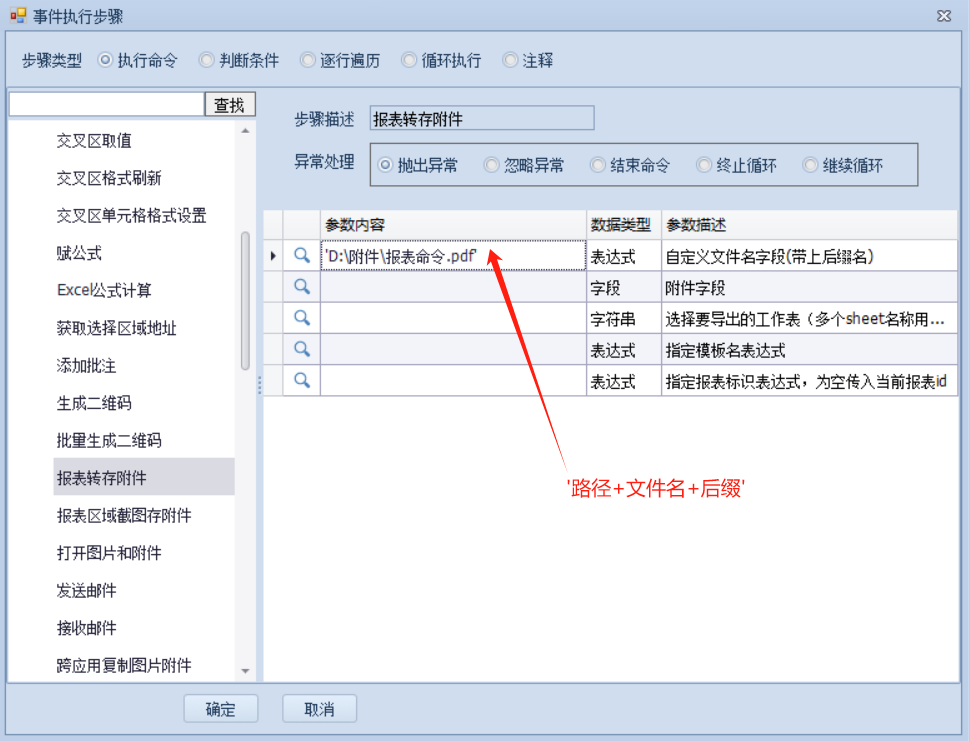Click magnifier icon in 选择要导出的工作表 row
The height and width of the screenshot is (742, 970).
(301, 318)
